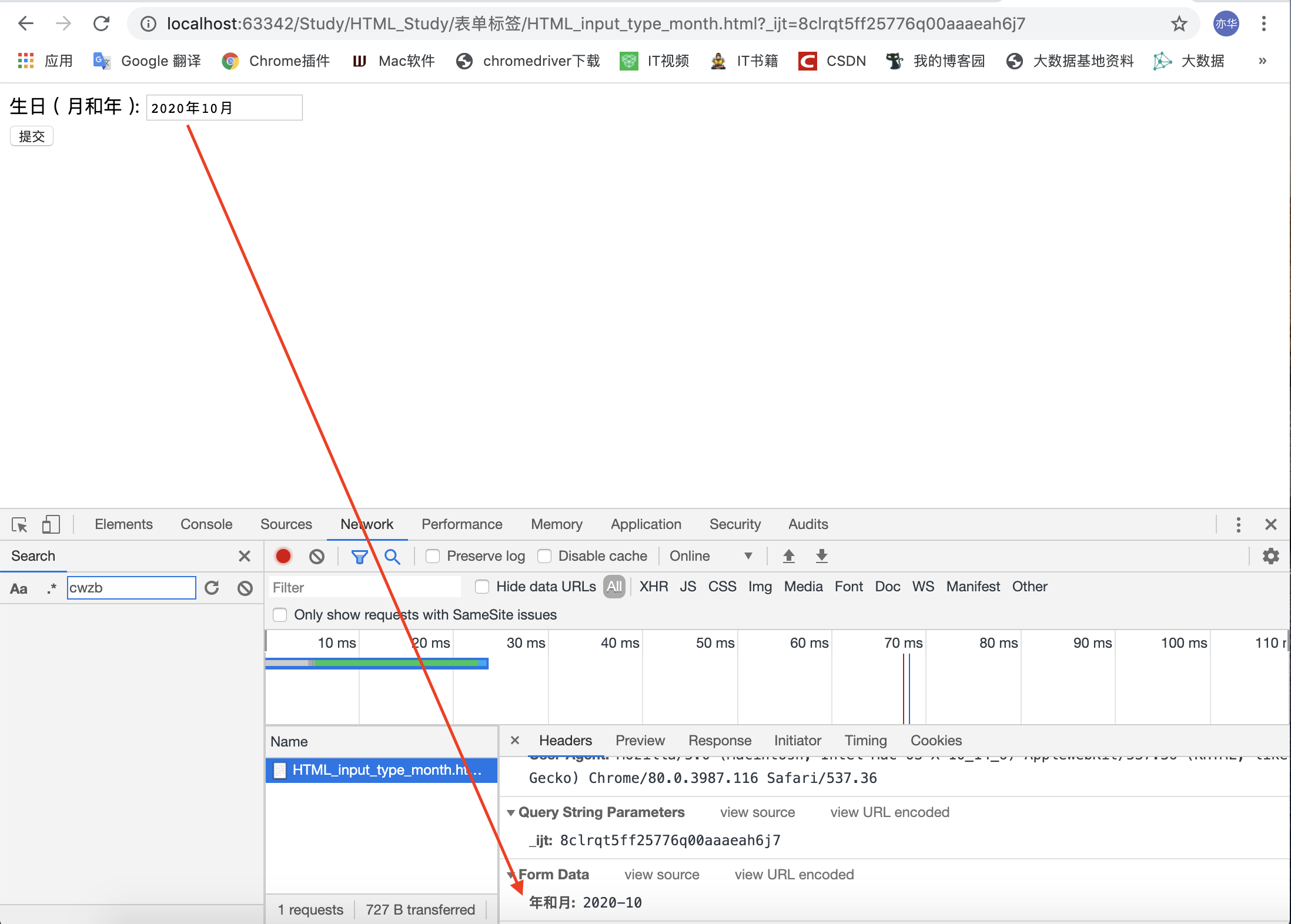Image resolution: width=1291 pixels, height=924 pixels.
Task: Refresh the search results
Action: (212, 588)
